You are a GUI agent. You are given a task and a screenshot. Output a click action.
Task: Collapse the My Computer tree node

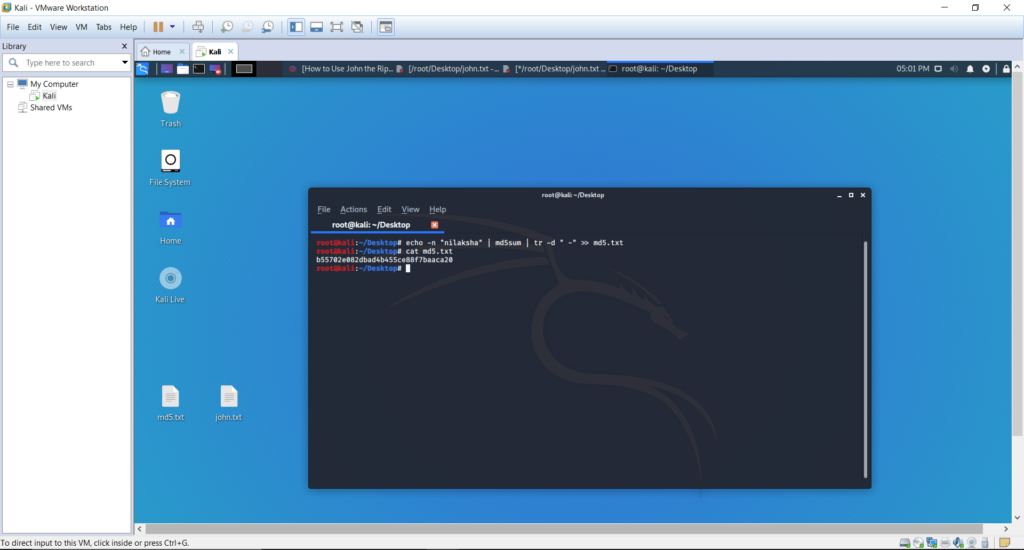(10, 84)
